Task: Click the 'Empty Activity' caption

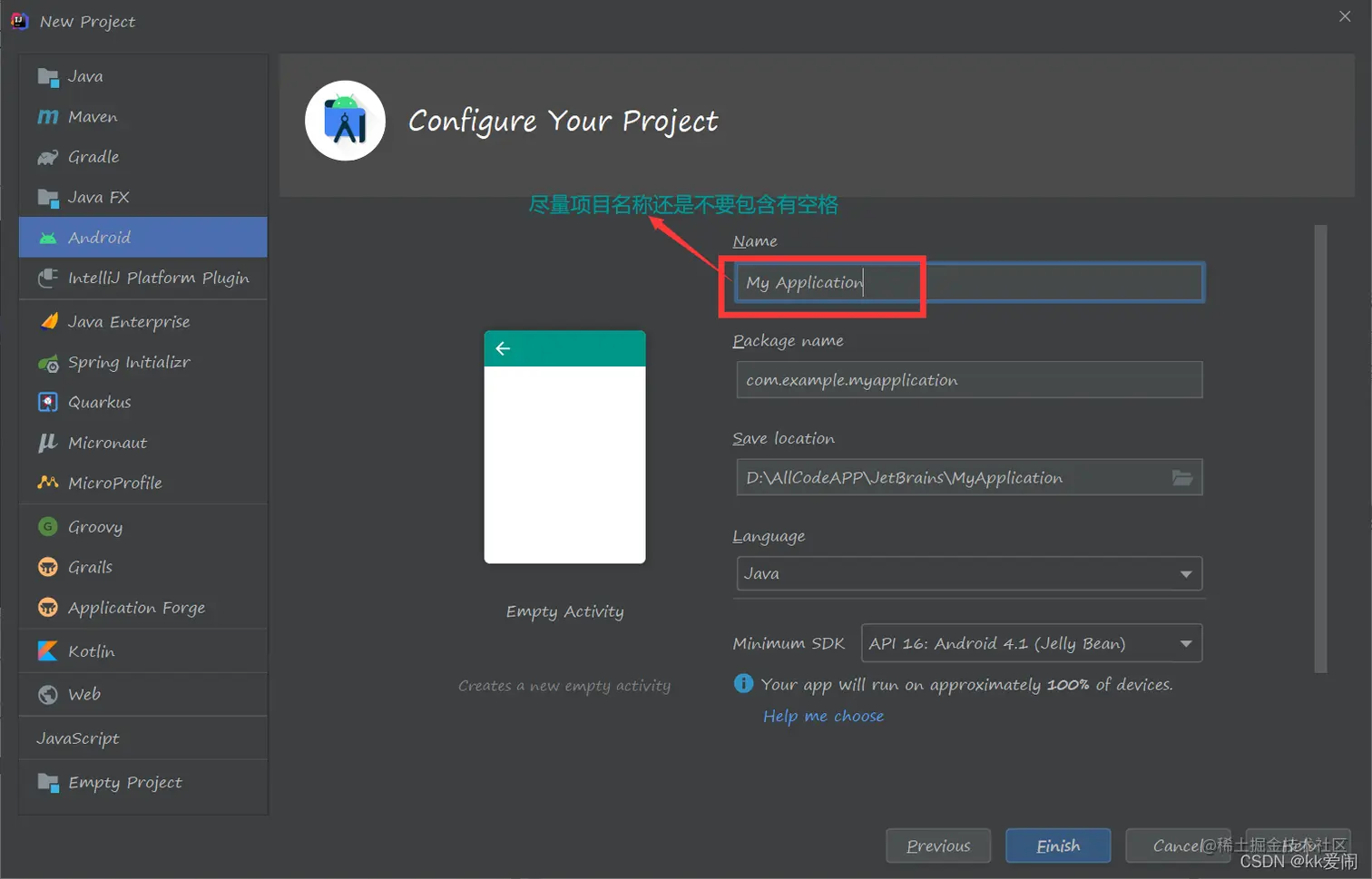Action: point(564,611)
